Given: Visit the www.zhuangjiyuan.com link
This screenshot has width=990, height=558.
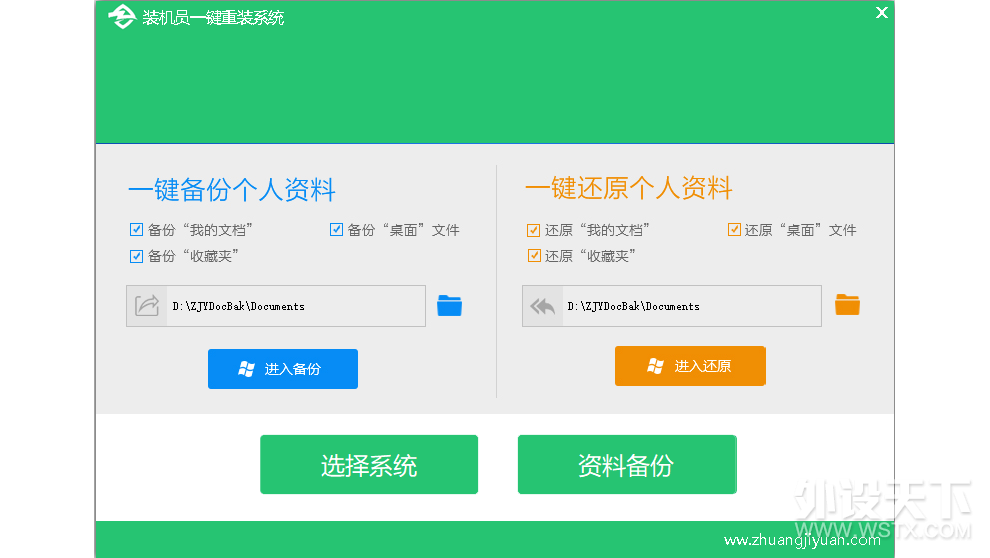Looking at the screenshot, I should 802,540.
